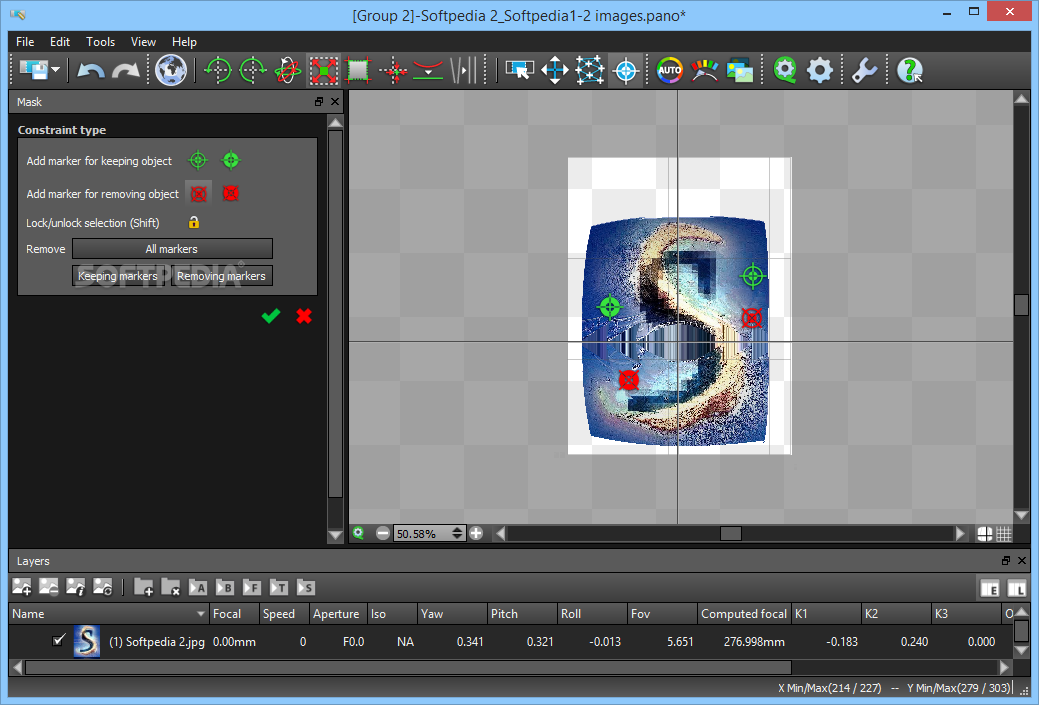Viewport: 1039px width, 705px height.
Task: Toggle the blue mask target tool in toolbar
Action: [626, 70]
